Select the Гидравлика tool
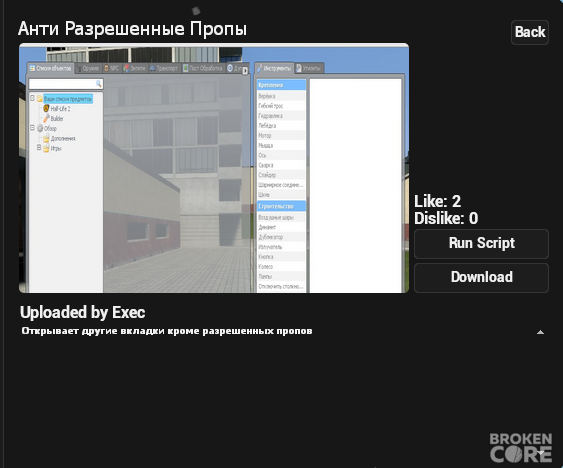The height and width of the screenshot is (468, 563). click(281, 116)
